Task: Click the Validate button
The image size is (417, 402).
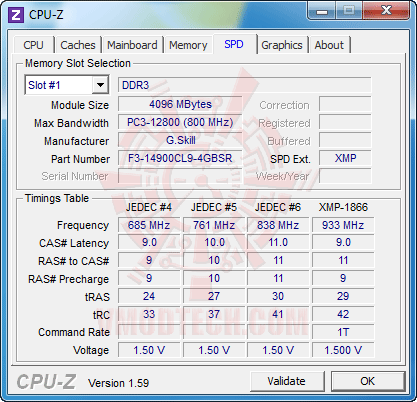Action: [x=287, y=381]
